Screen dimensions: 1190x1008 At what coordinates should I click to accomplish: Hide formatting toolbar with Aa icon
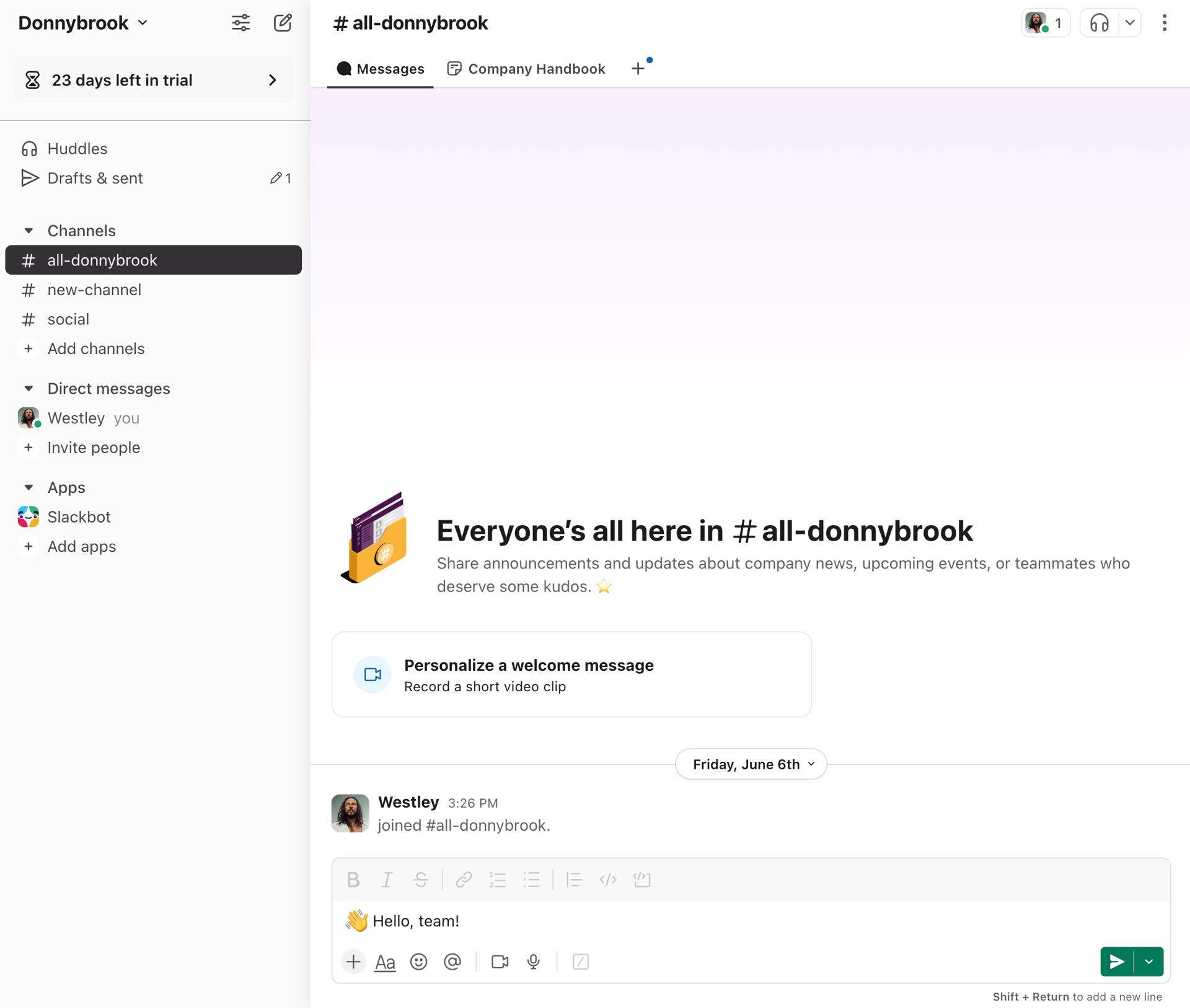385,962
